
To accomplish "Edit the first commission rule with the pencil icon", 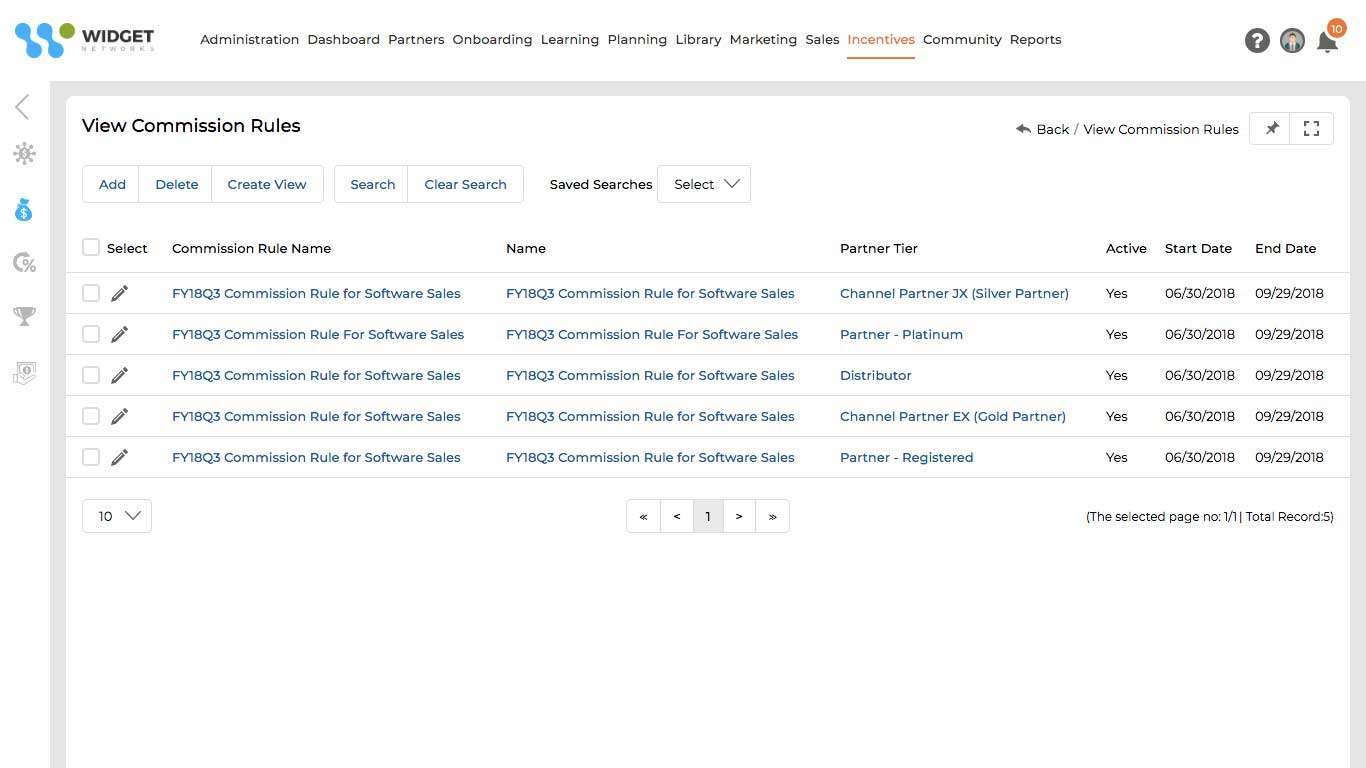I will 119,293.
